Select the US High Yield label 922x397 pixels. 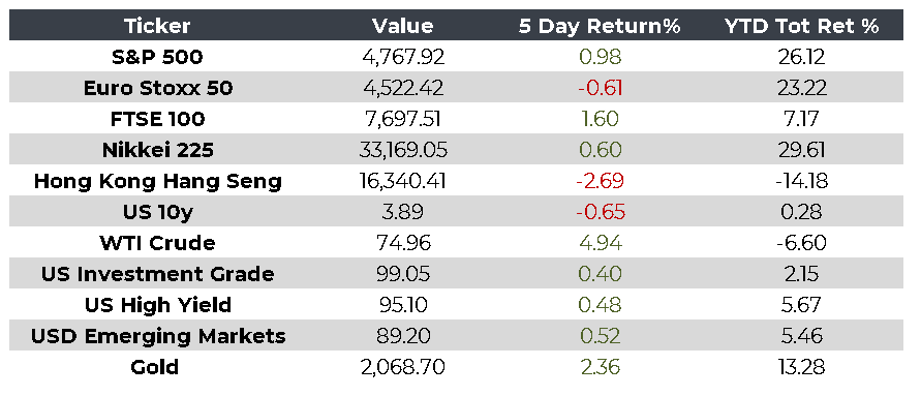click(x=158, y=305)
